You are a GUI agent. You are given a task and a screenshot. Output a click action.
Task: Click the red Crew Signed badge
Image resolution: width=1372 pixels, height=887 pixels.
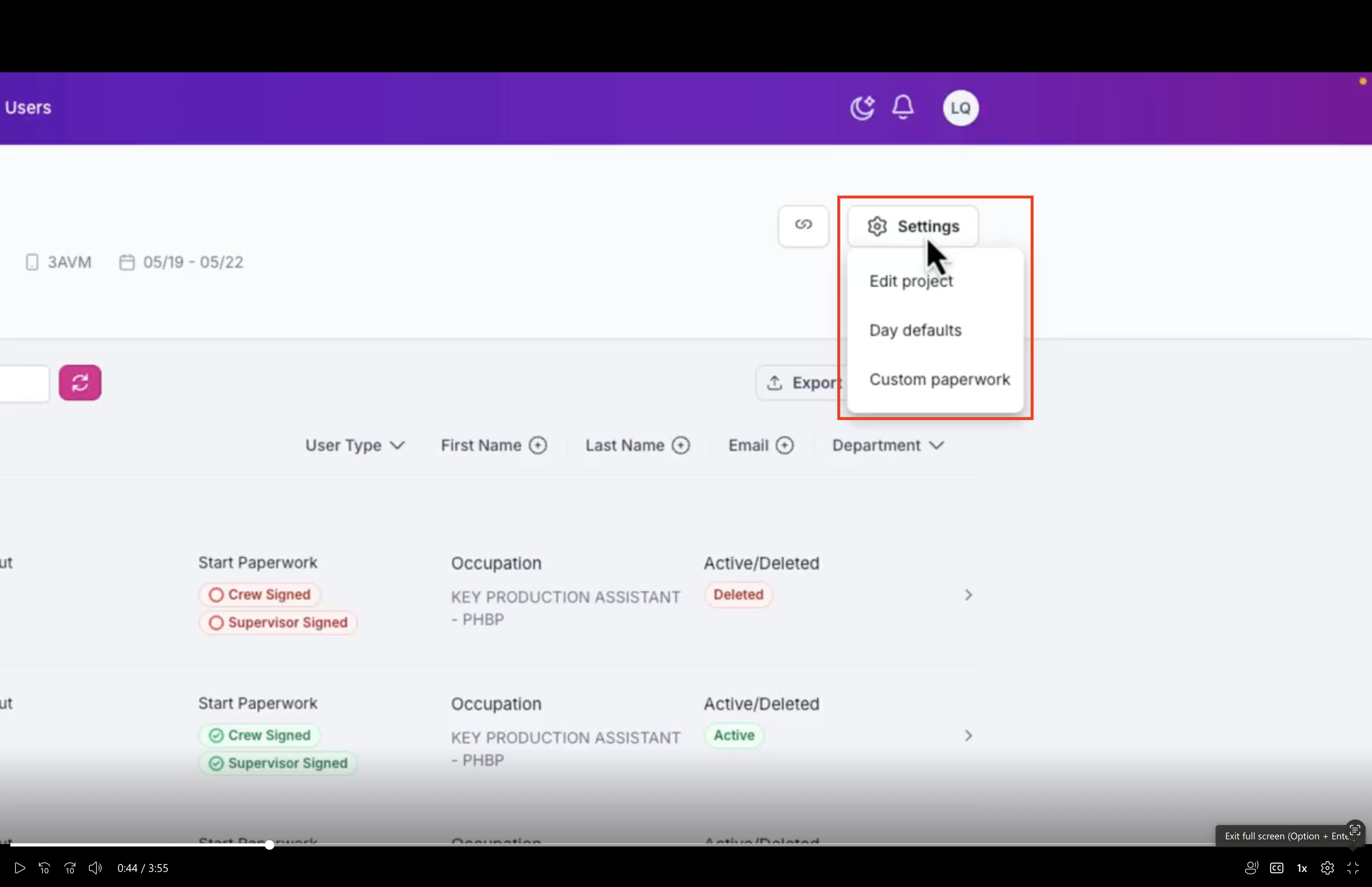click(x=260, y=594)
